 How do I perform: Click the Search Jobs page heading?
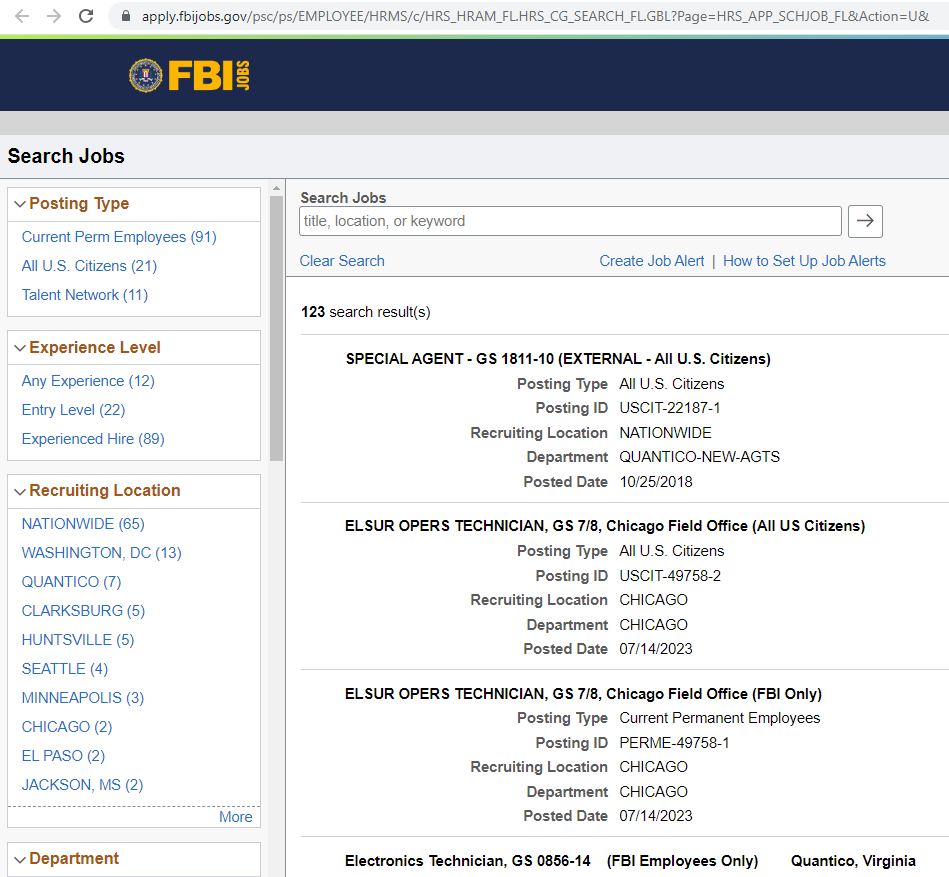[66, 157]
